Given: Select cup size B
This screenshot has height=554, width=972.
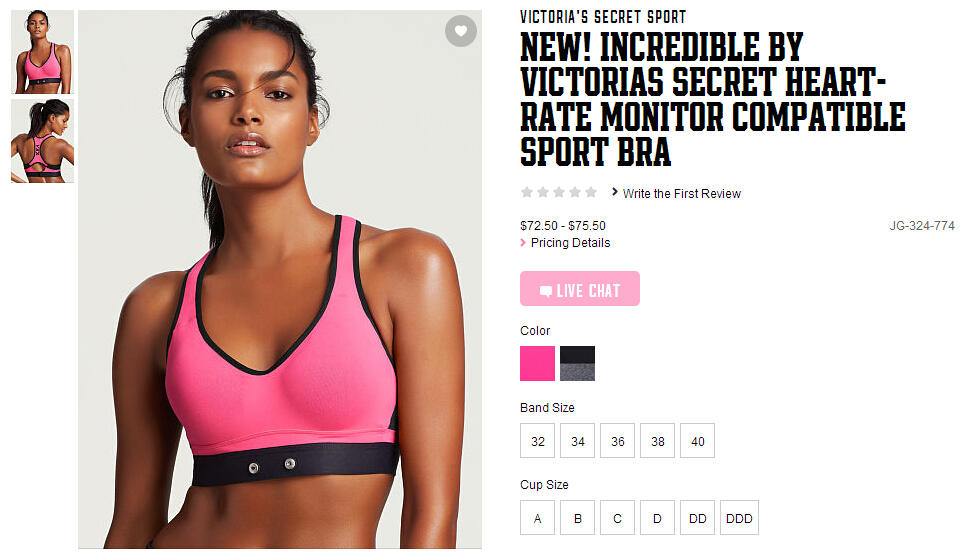Looking at the screenshot, I should 577,517.
